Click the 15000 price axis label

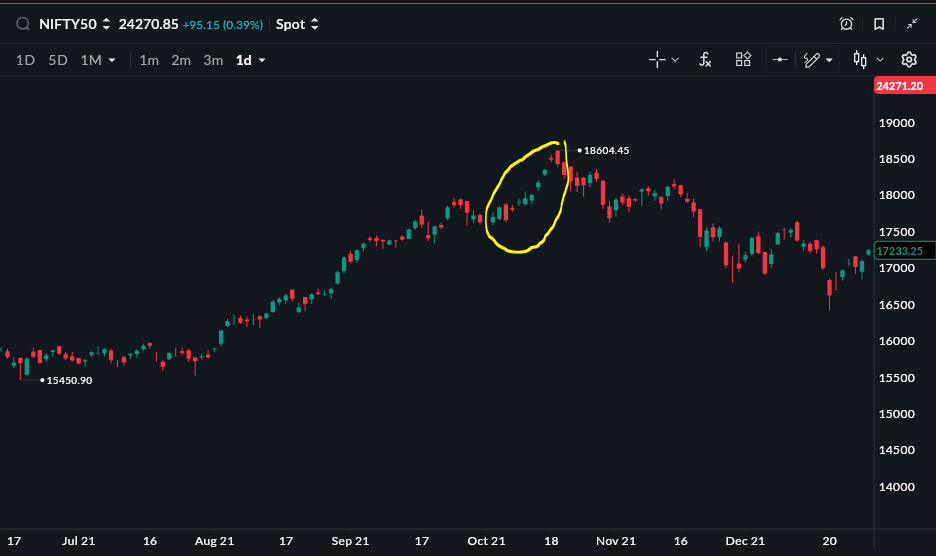tap(897, 414)
